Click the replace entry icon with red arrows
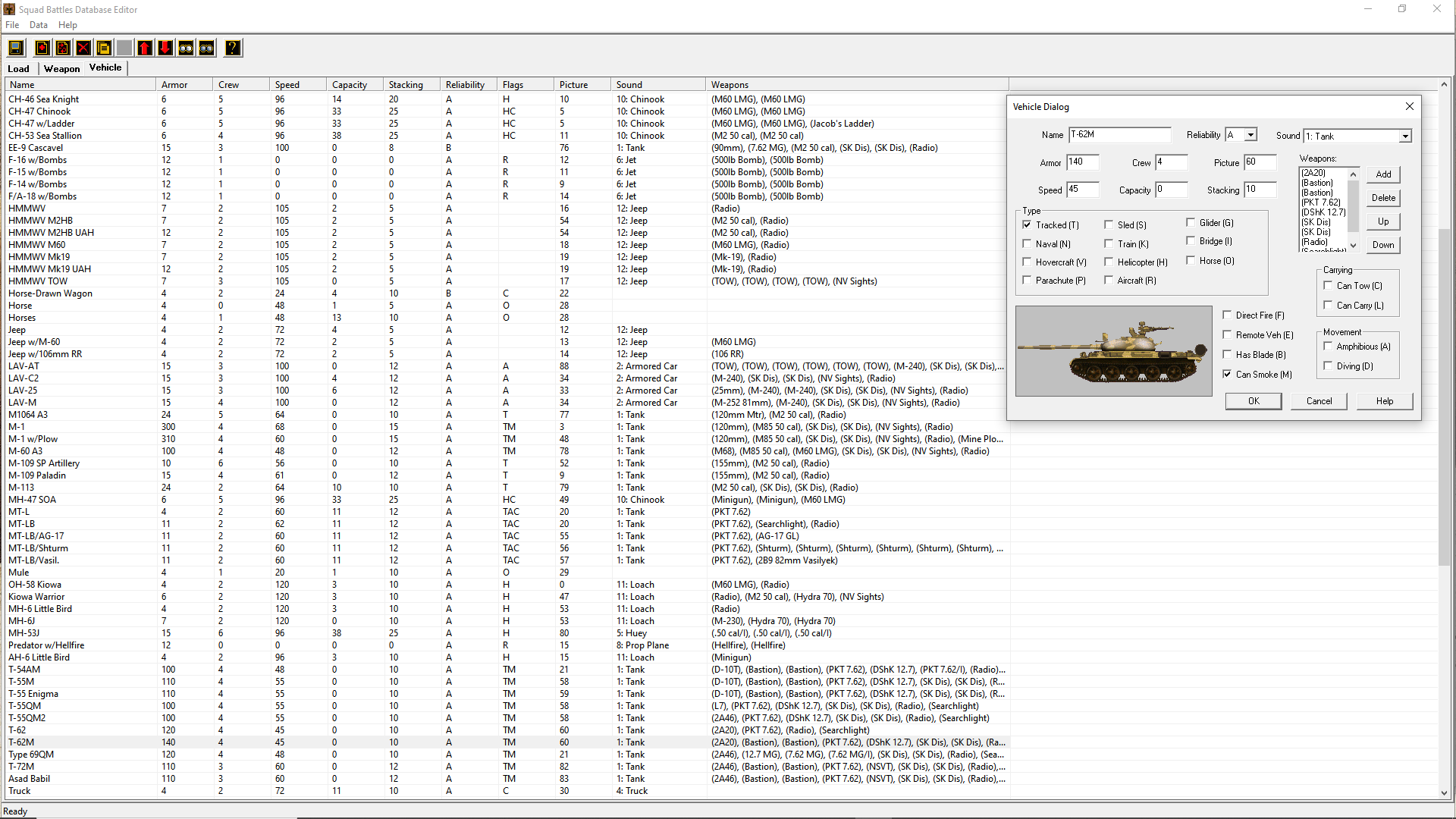 pos(63,49)
